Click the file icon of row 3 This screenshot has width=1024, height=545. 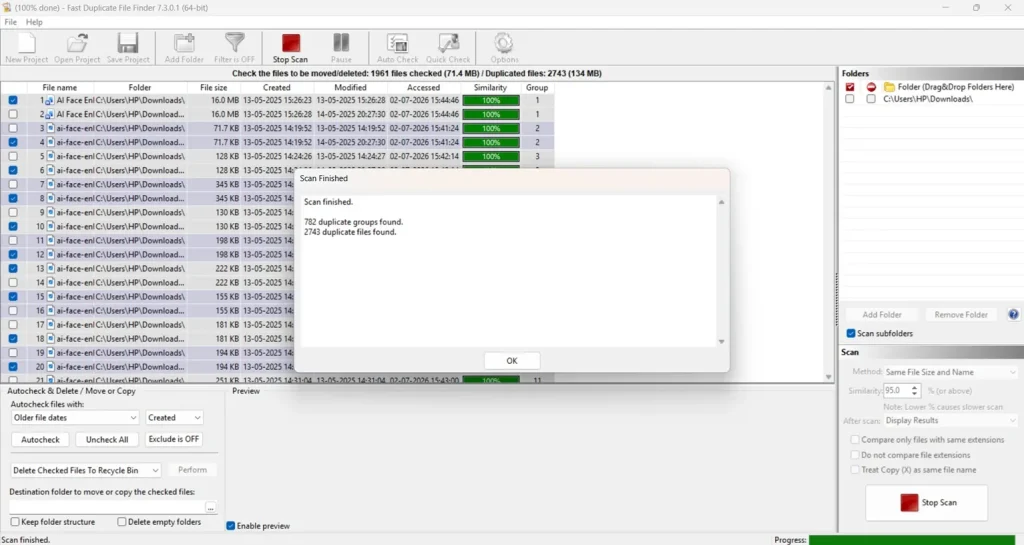(50, 129)
